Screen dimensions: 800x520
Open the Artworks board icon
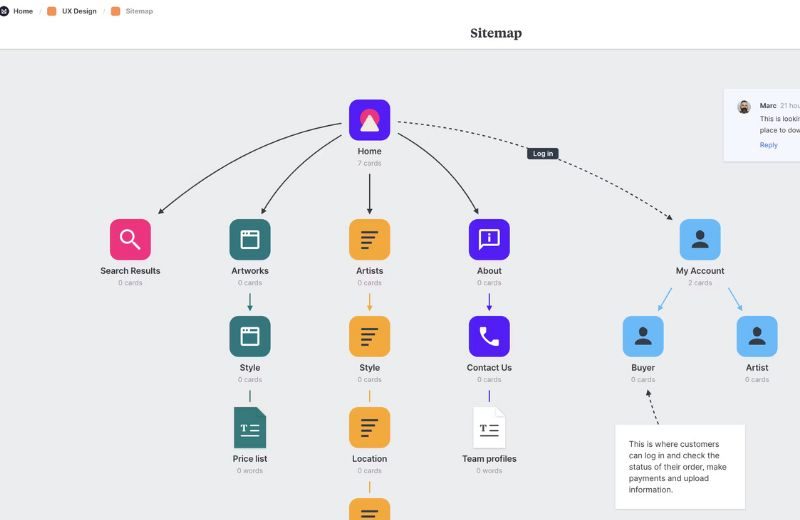pos(250,239)
